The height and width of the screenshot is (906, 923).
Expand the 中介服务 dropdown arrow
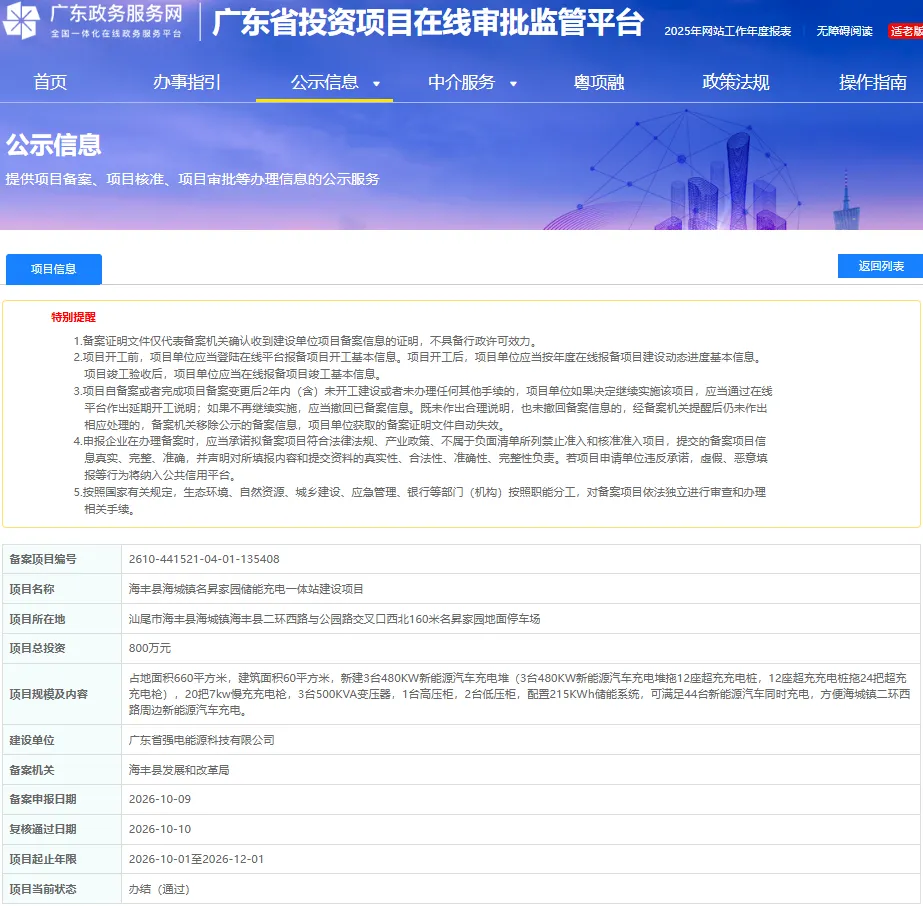pyautogui.click(x=513, y=84)
